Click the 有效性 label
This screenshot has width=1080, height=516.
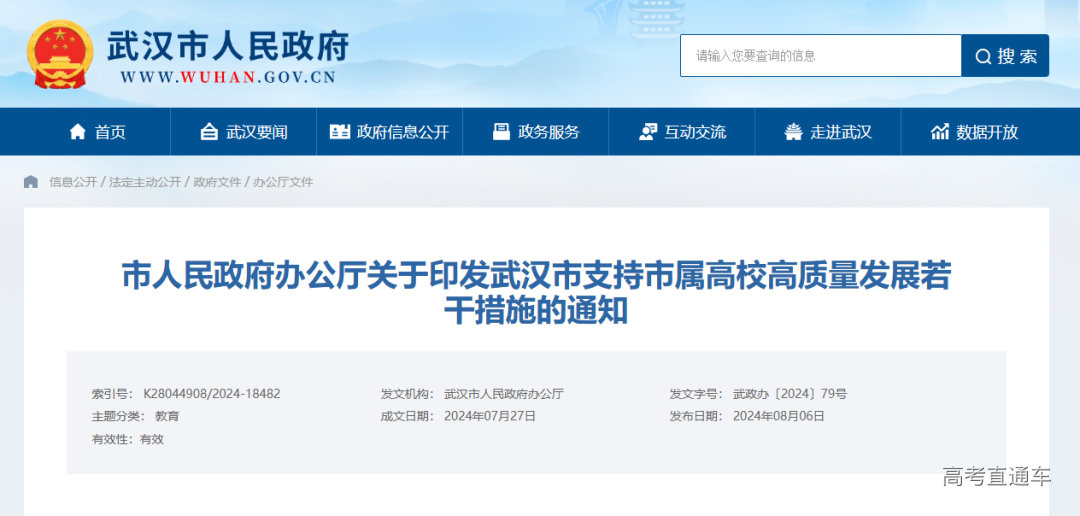(112, 439)
